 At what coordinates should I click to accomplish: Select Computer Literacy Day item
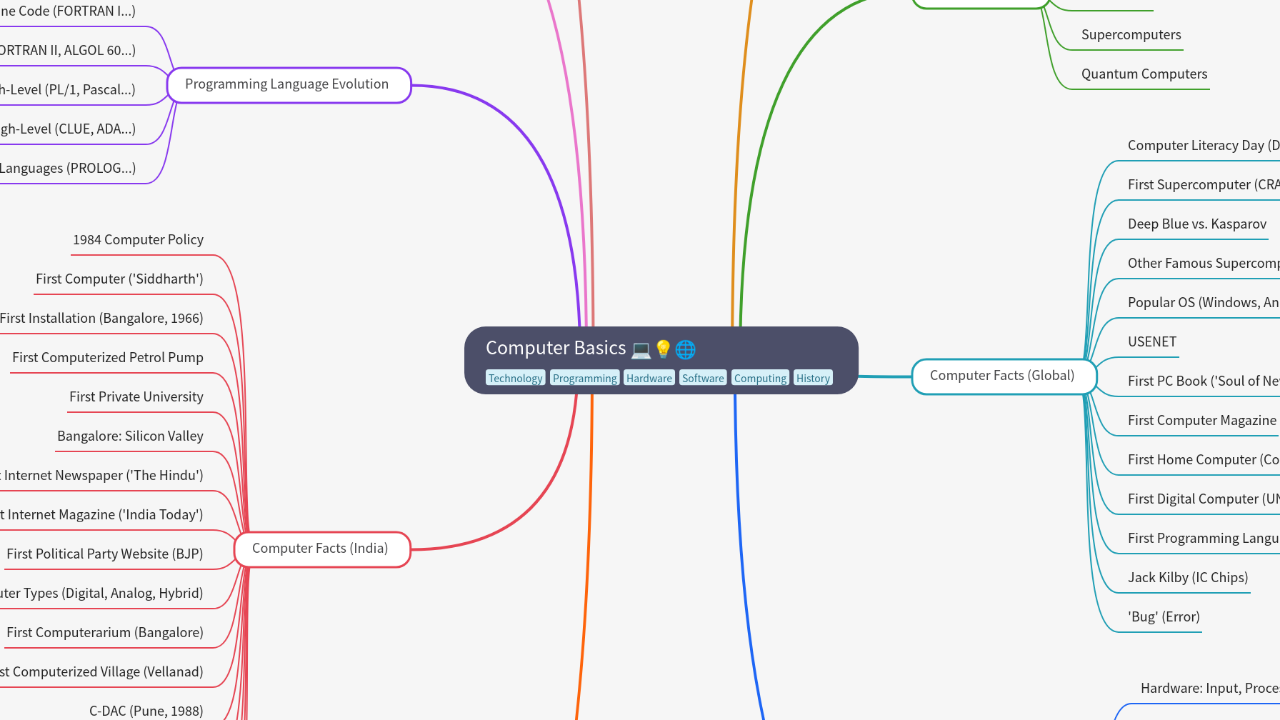click(1203, 146)
